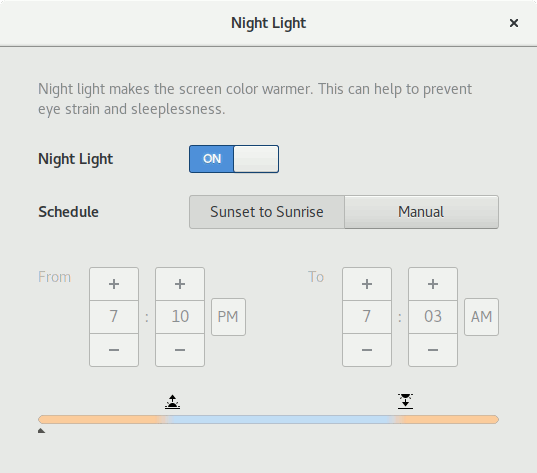
Task: Close the Night Light dialog
Action: [514, 23]
